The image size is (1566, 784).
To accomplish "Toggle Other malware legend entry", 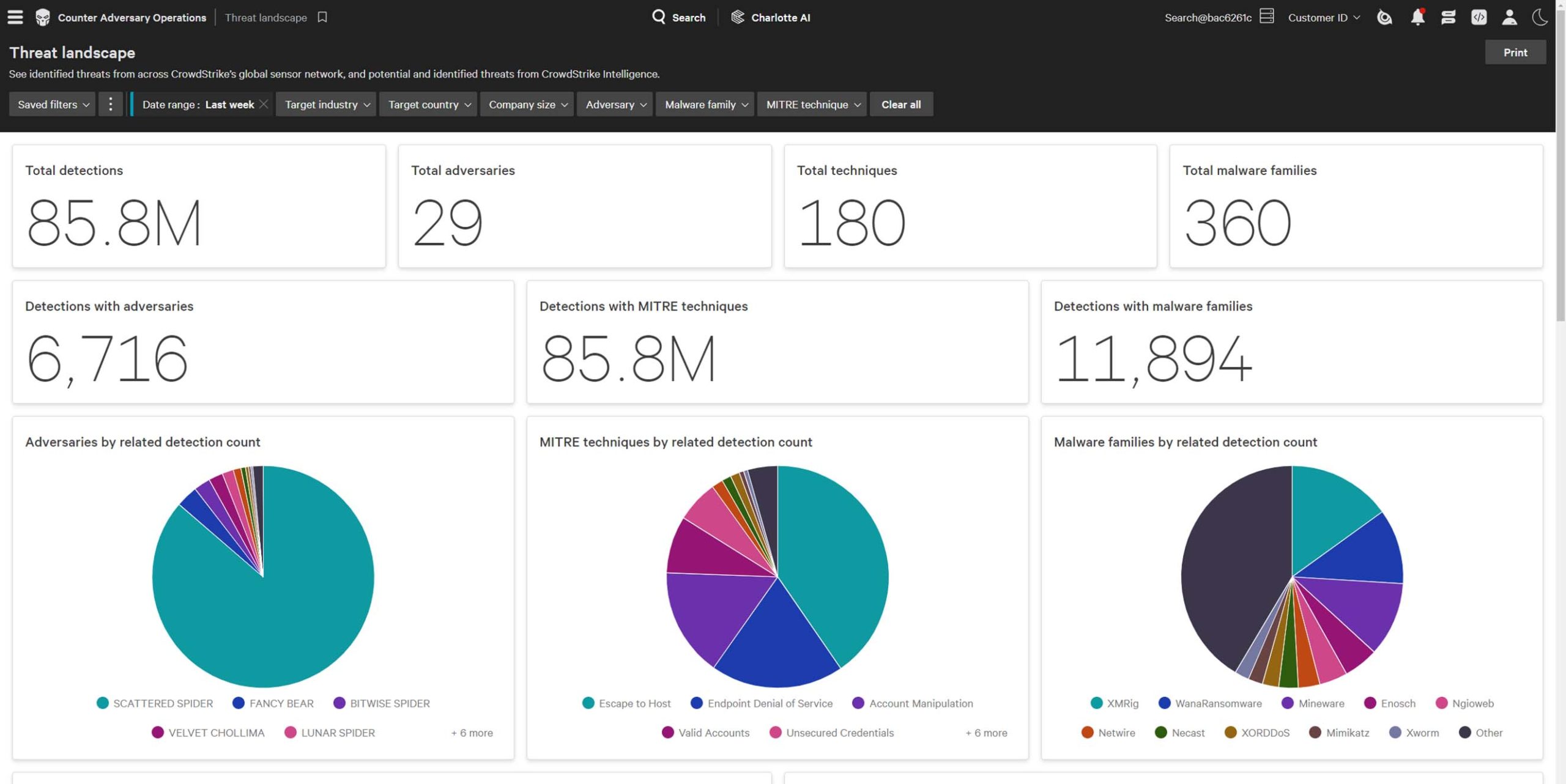I will (1480, 732).
